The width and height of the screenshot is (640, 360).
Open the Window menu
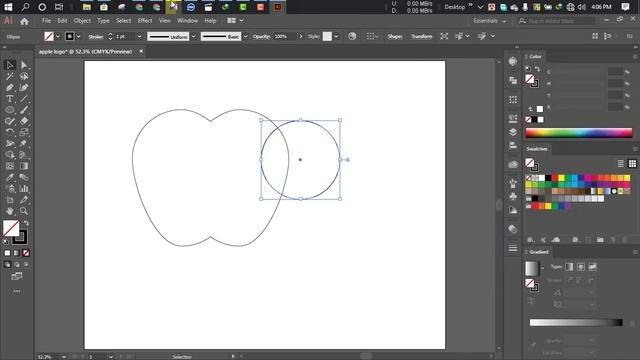187,20
